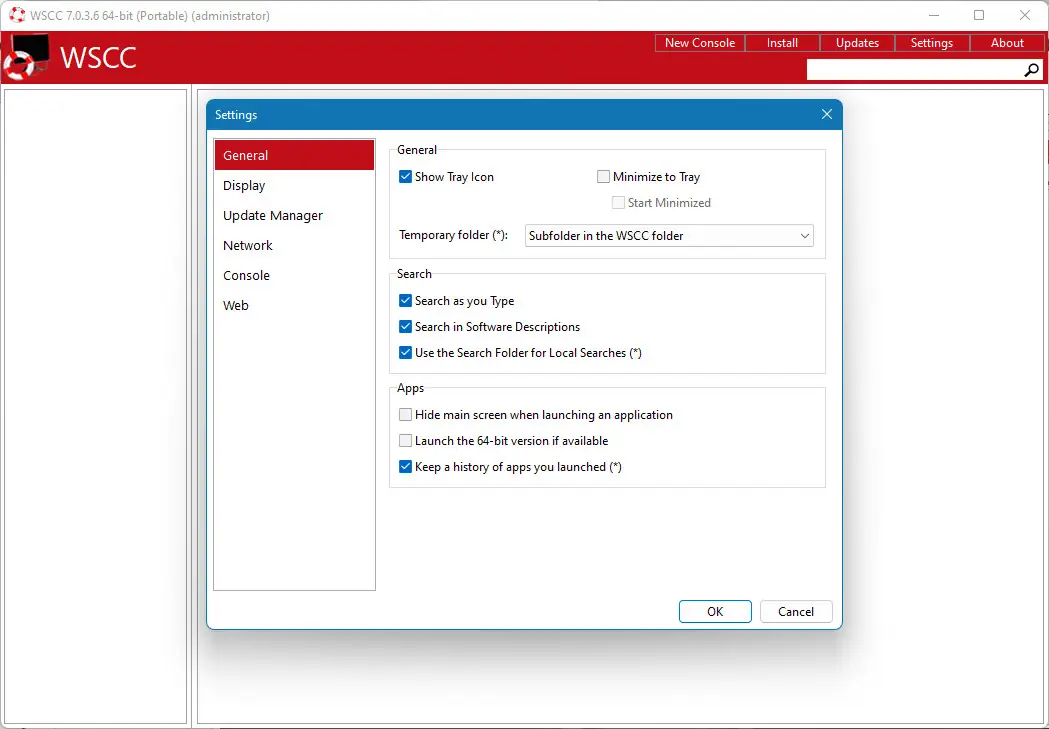Cancel the Settings dialog
The height and width of the screenshot is (729, 1049).
pos(796,611)
